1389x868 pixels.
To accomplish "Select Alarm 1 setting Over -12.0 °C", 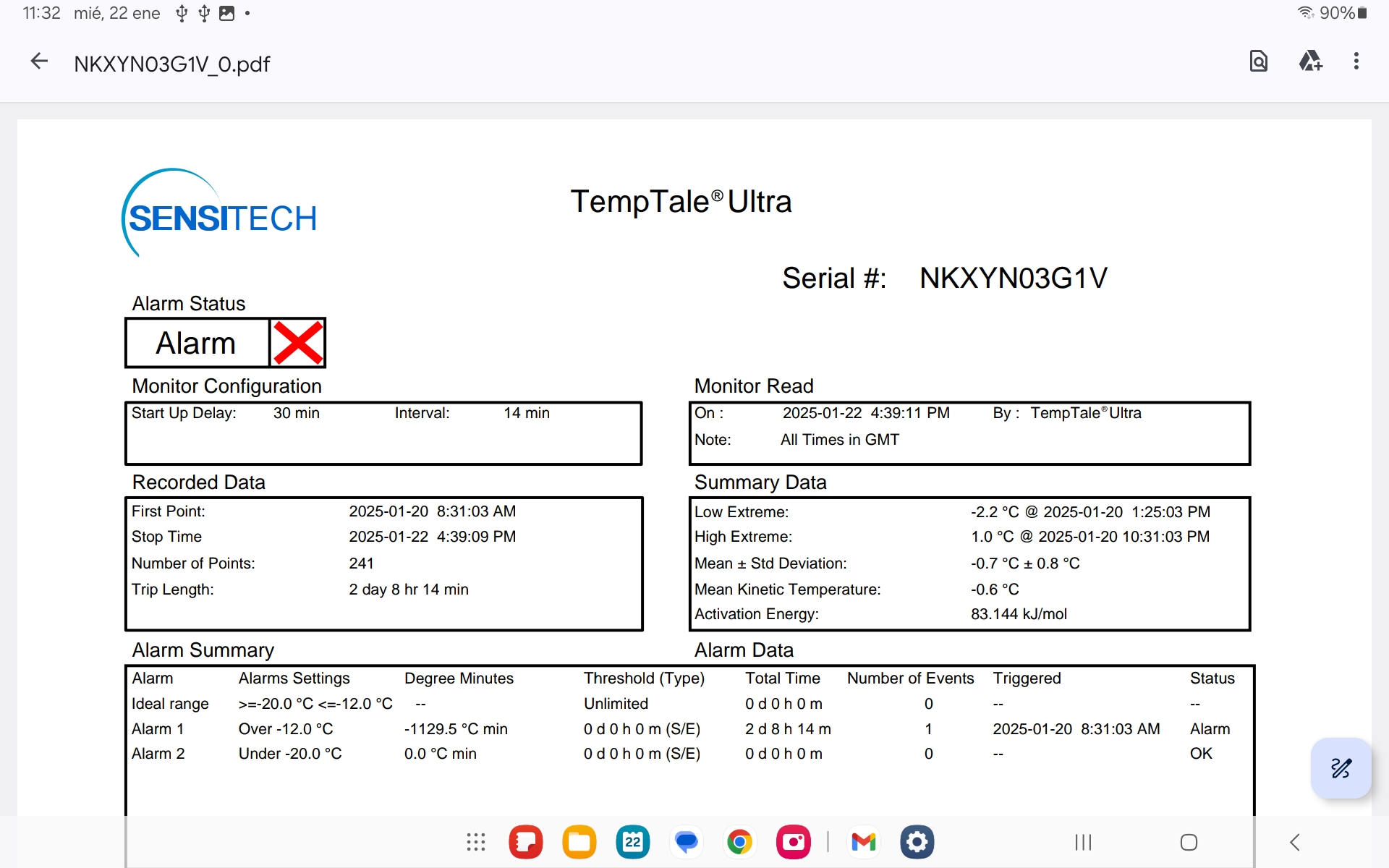I will tap(286, 729).
